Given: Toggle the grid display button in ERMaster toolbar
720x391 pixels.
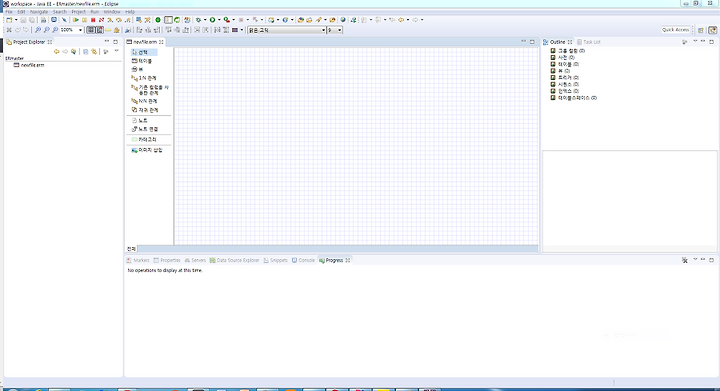Looking at the screenshot, I should coord(91,30).
